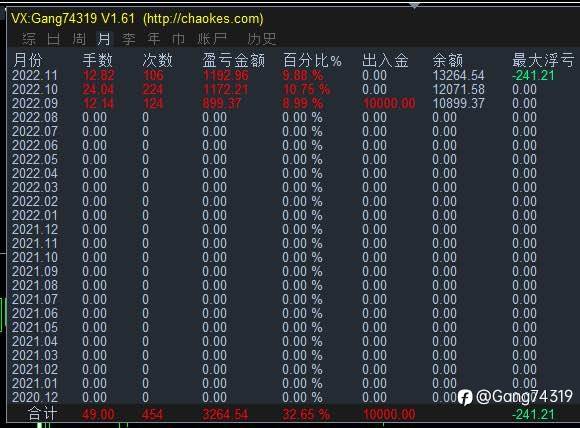Switch to the 币 currency tab

pyautogui.click(x=179, y=39)
